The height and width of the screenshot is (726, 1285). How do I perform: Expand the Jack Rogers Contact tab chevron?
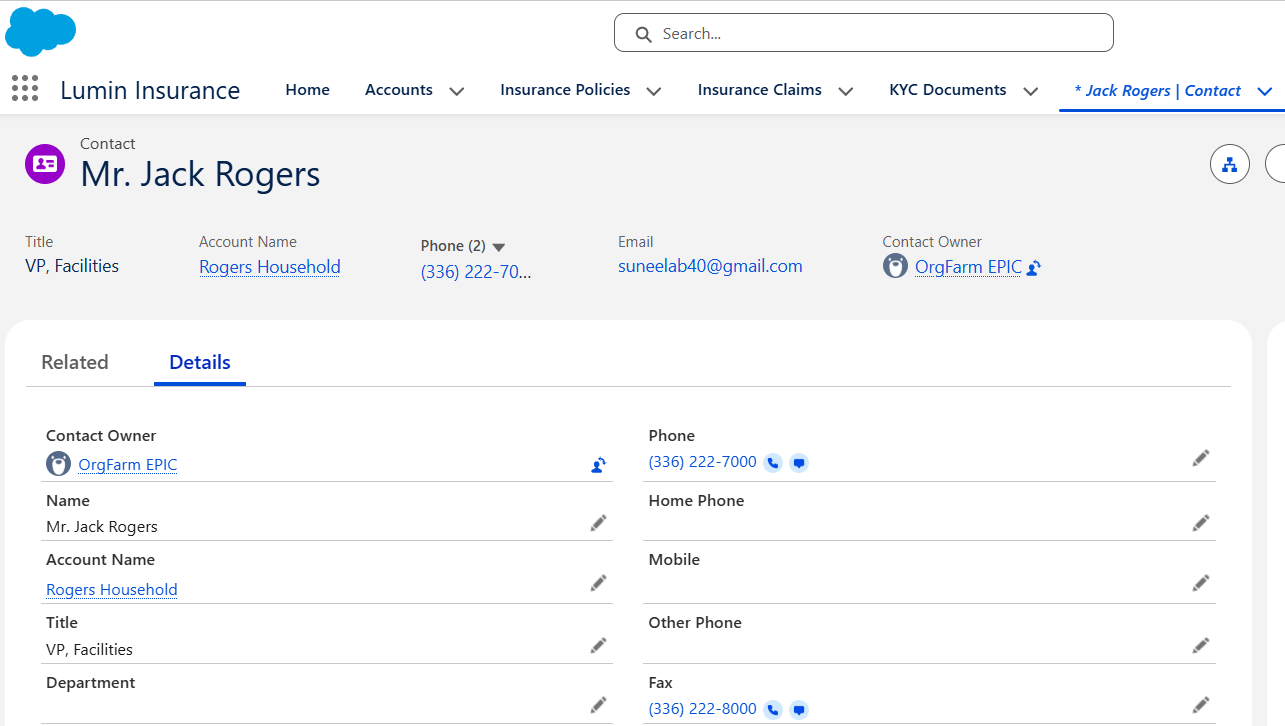(x=1265, y=91)
